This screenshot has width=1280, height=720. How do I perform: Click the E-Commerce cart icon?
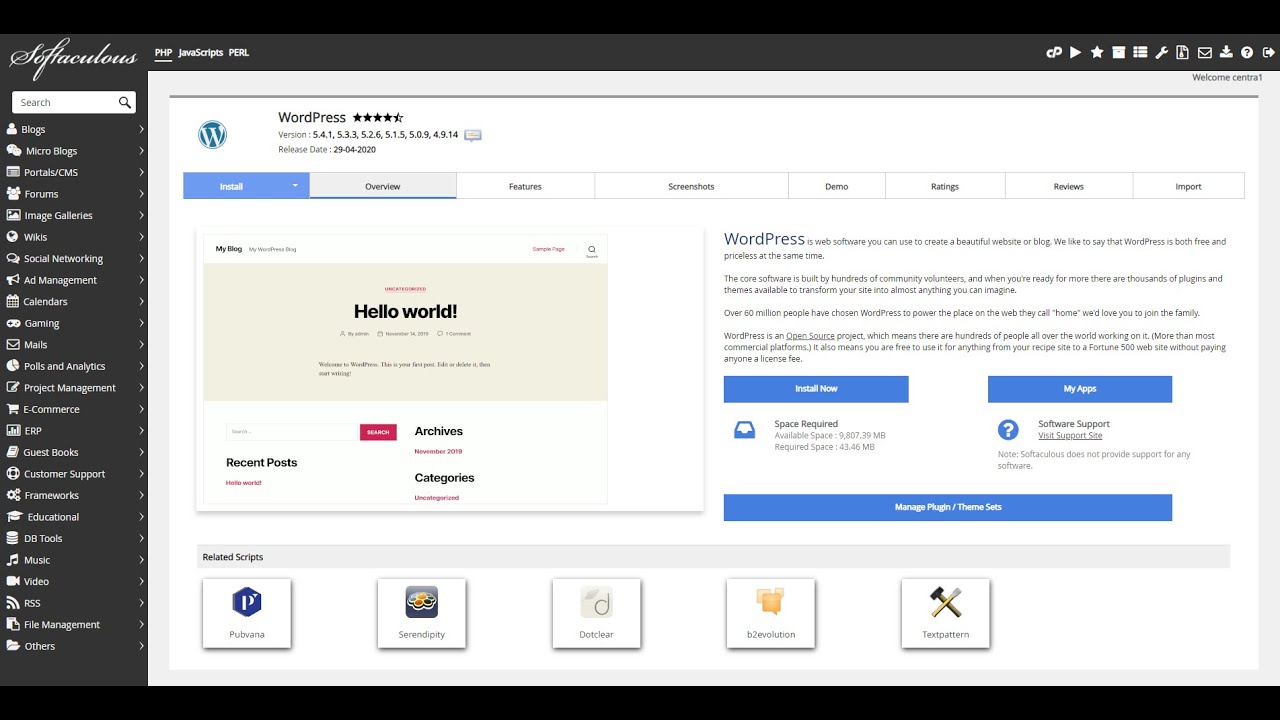[13, 408]
